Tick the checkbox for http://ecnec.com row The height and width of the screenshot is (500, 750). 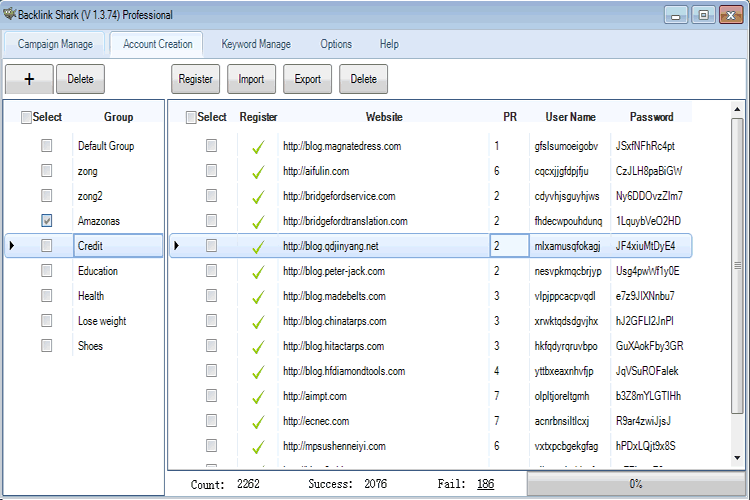coord(211,421)
